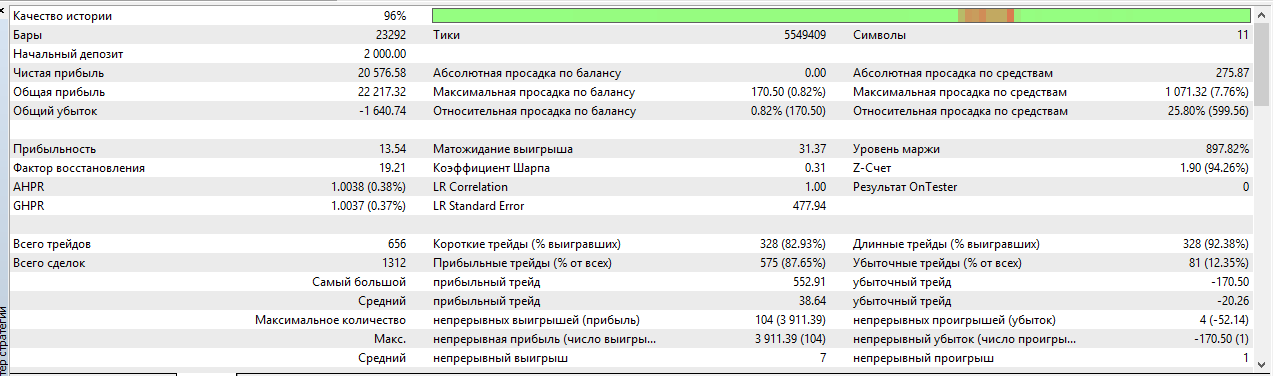
Task: Click Всего сделок value 1312
Action: click(x=394, y=263)
